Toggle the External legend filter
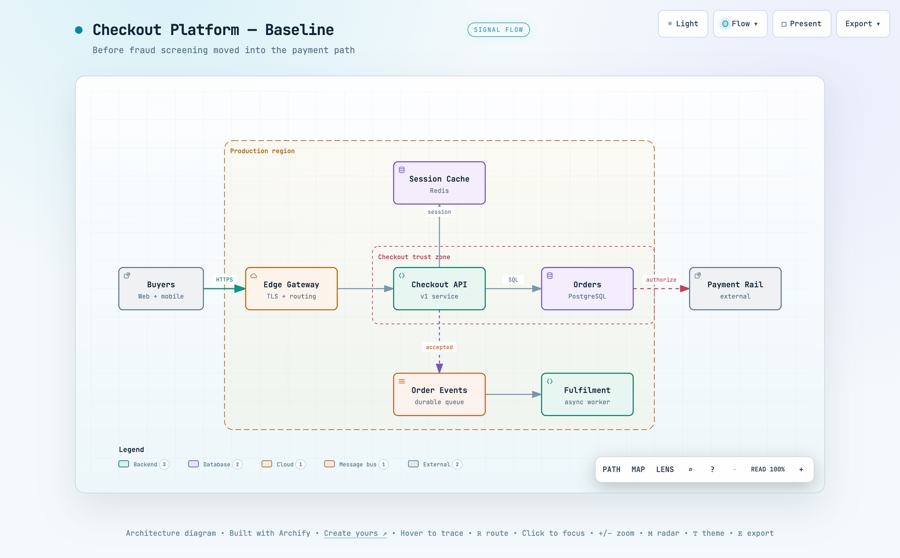 (435, 464)
